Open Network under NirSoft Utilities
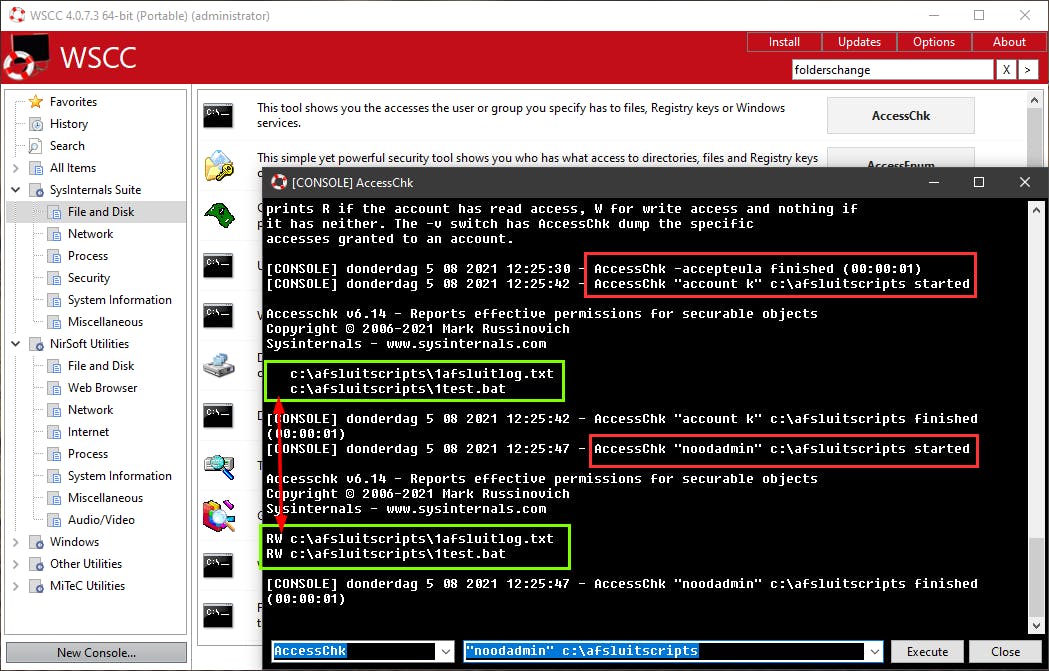Image resolution: width=1049 pixels, height=671 pixels. click(x=90, y=410)
